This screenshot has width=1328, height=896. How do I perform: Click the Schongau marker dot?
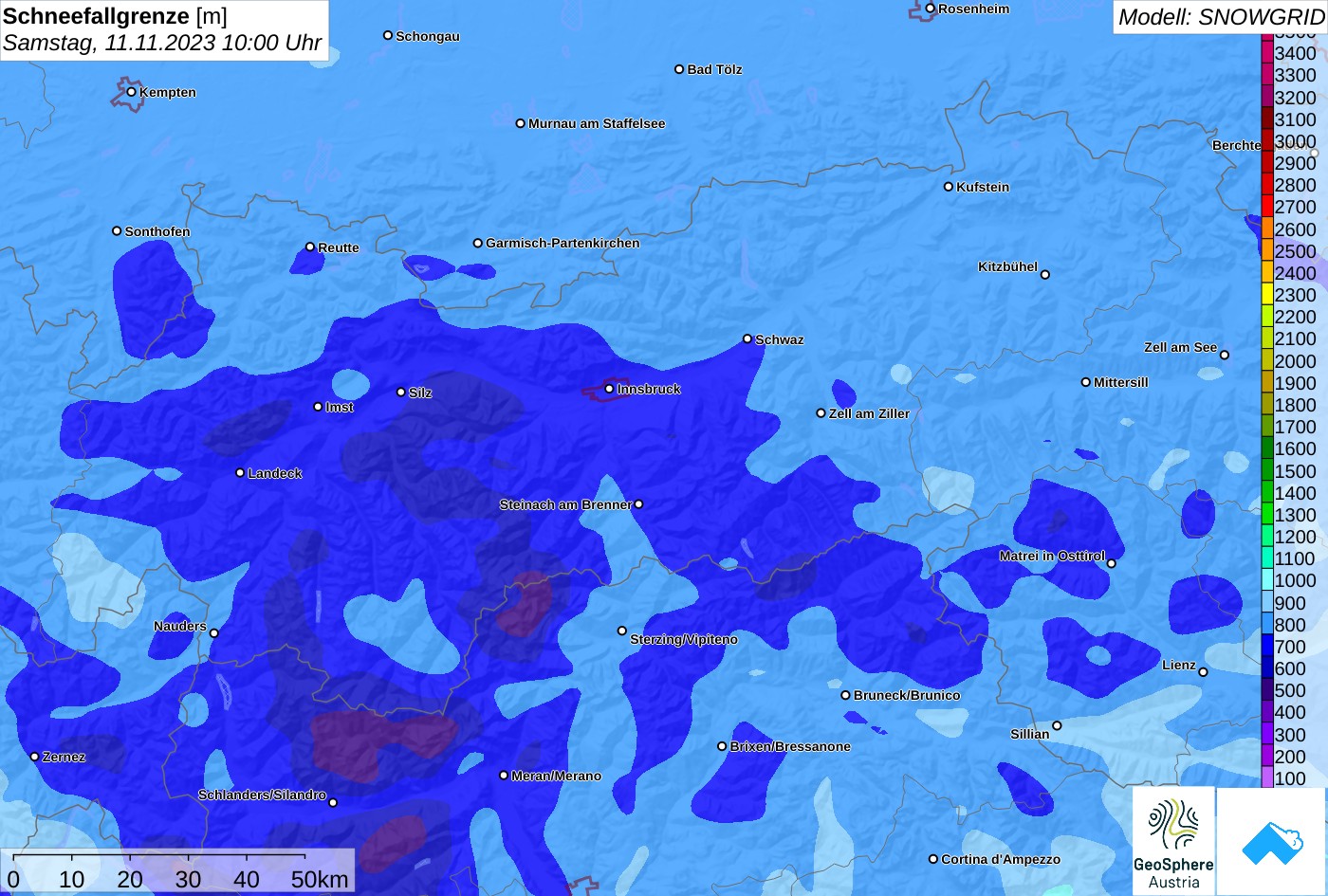pos(388,35)
